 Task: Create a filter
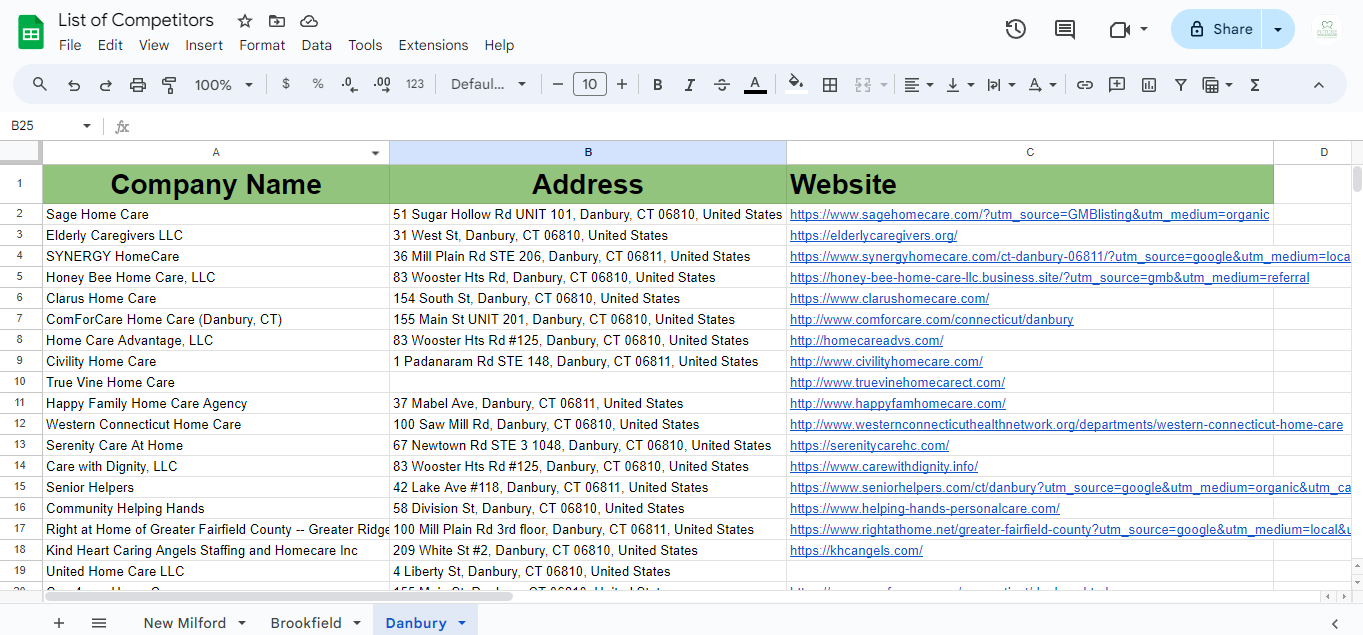click(x=1181, y=85)
